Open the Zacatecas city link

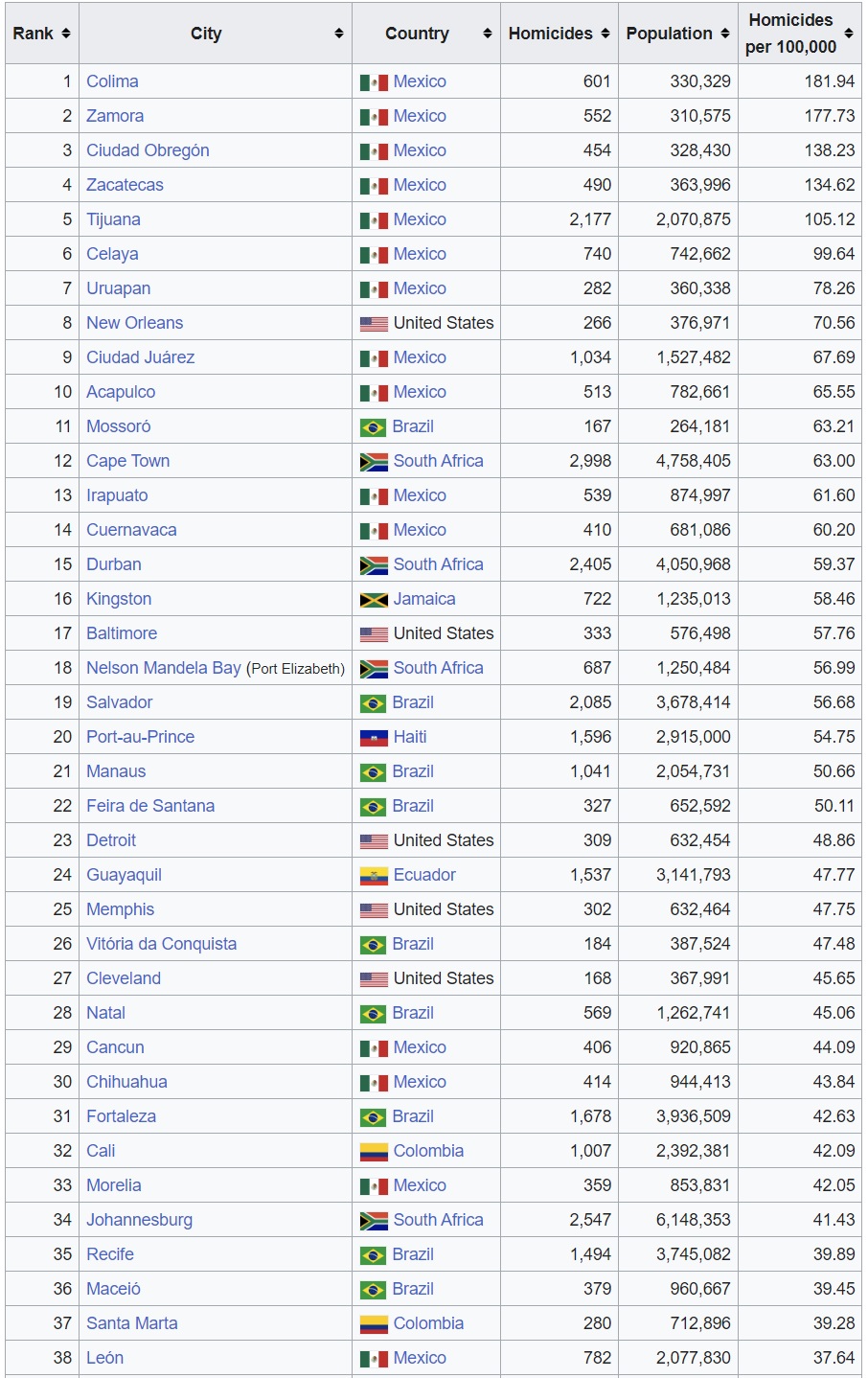(125, 185)
